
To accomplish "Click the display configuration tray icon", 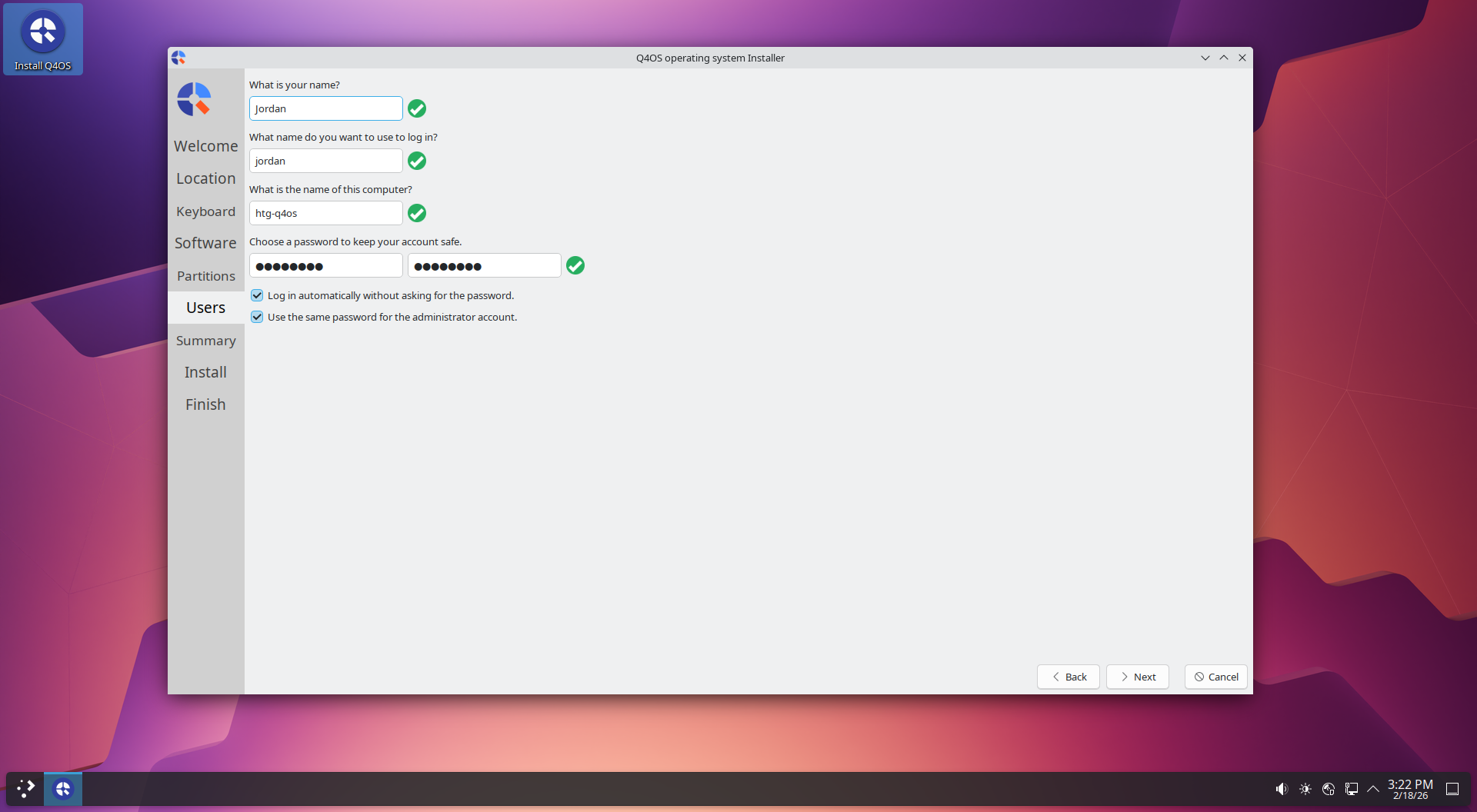I will click(1352, 789).
